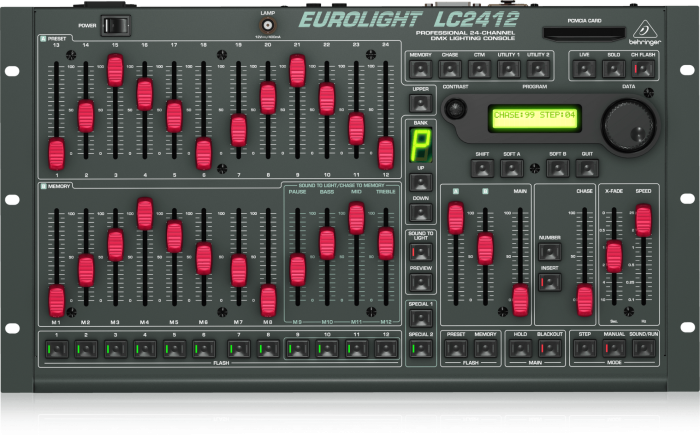
Task: Push channel FLASH button 11
Action: pyautogui.click(x=357, y=349)
